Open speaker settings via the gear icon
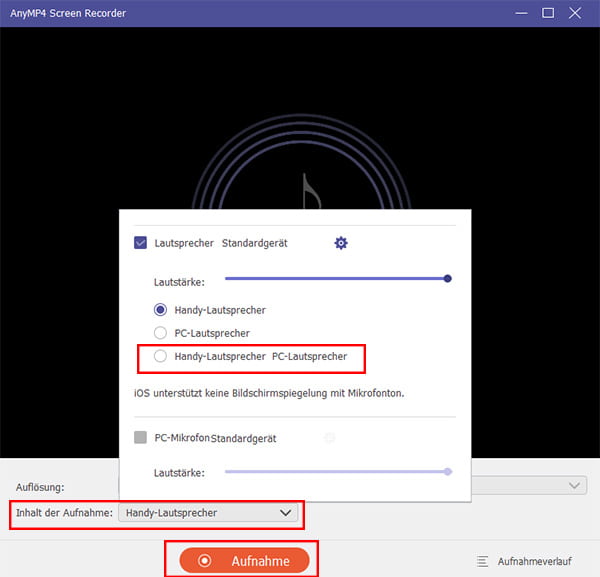 [340, 243]
